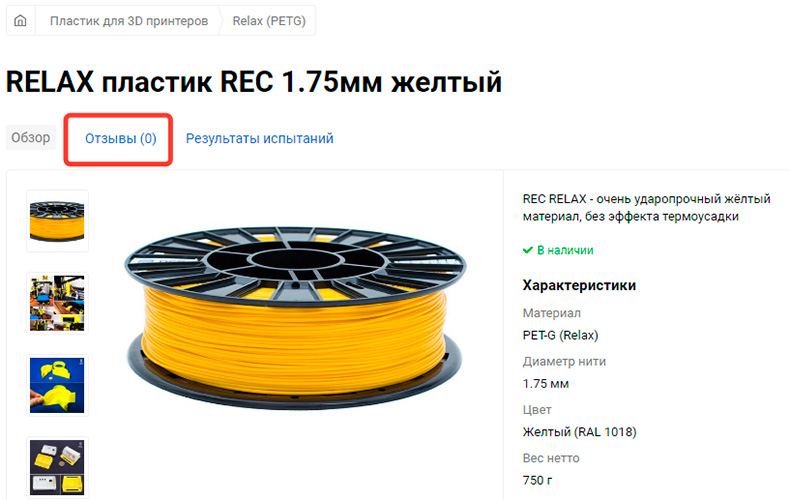Viewport: 789px width, 500px height.
Task: Click the 1.75 мм diameter value
Action: point(546,384)
